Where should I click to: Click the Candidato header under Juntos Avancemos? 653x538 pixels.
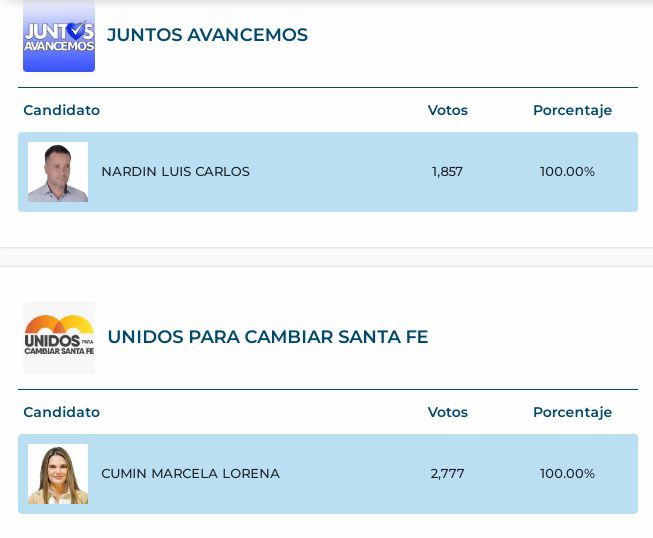coord(62,110)
